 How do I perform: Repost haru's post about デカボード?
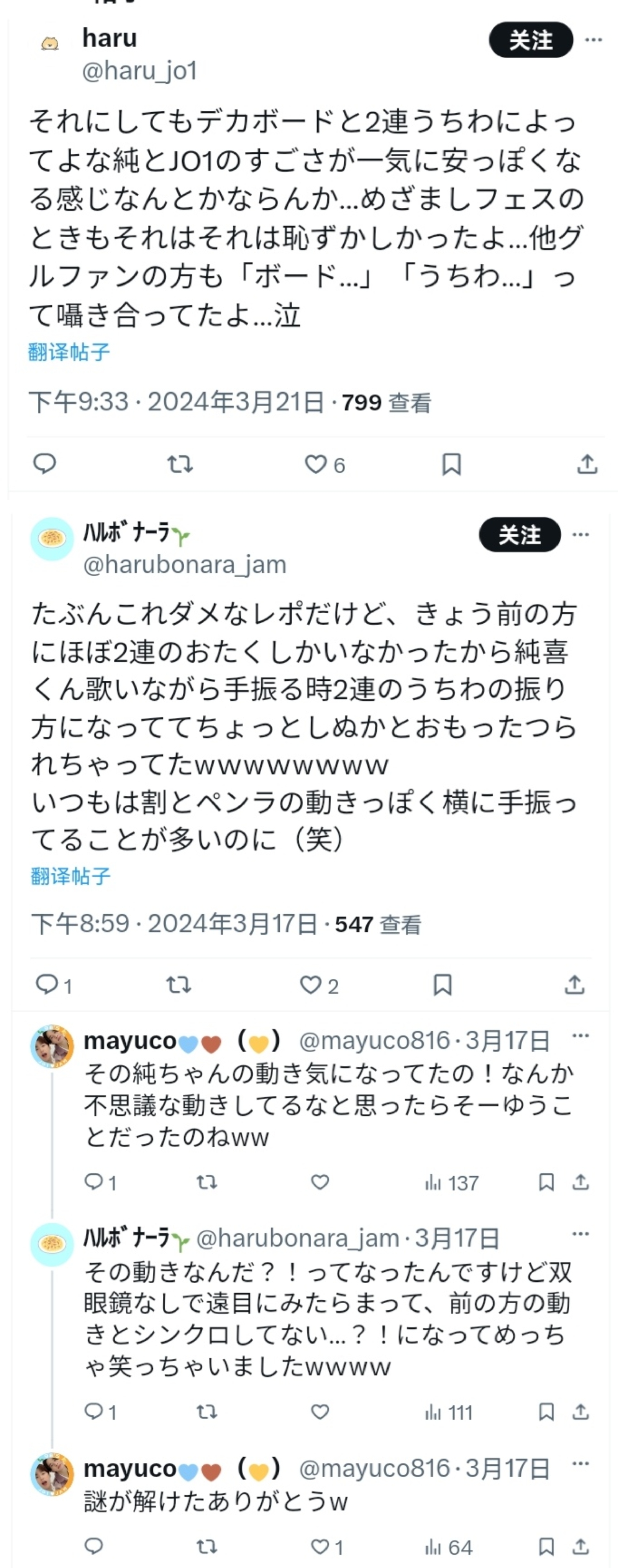pos(180,465)
